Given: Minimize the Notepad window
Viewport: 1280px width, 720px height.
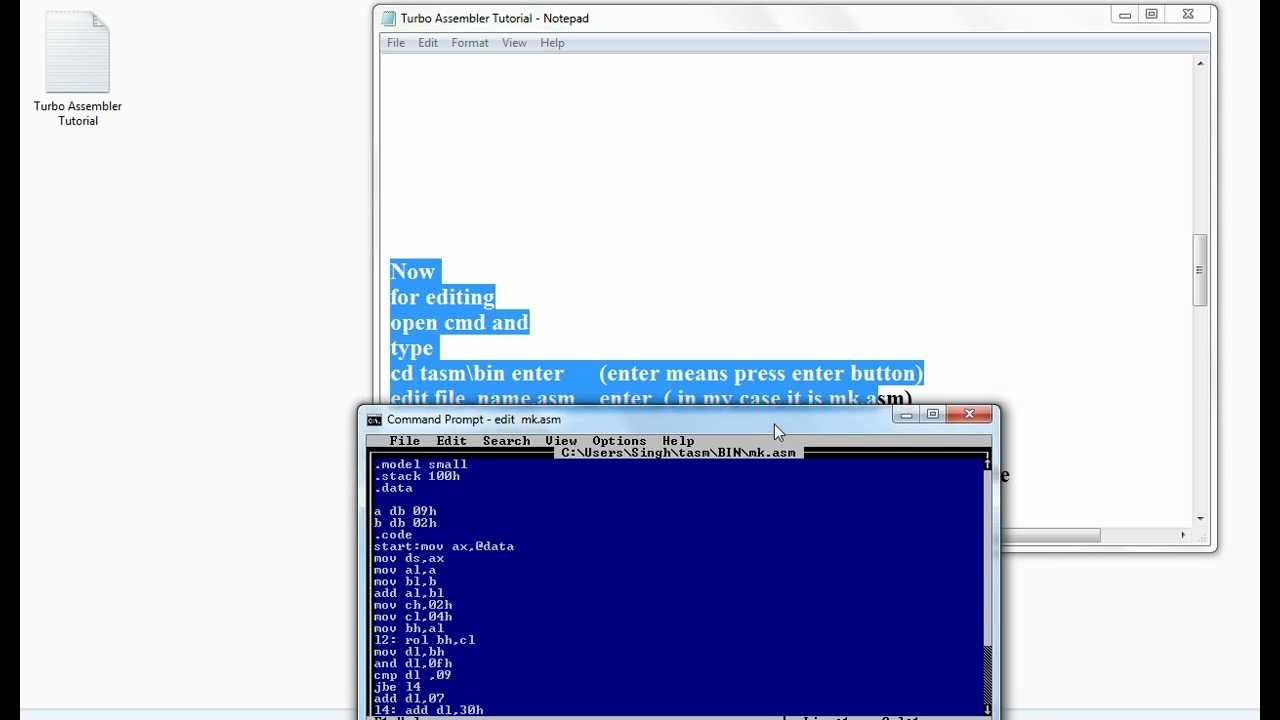Looking at the screenshot, I should (1126, 14).
